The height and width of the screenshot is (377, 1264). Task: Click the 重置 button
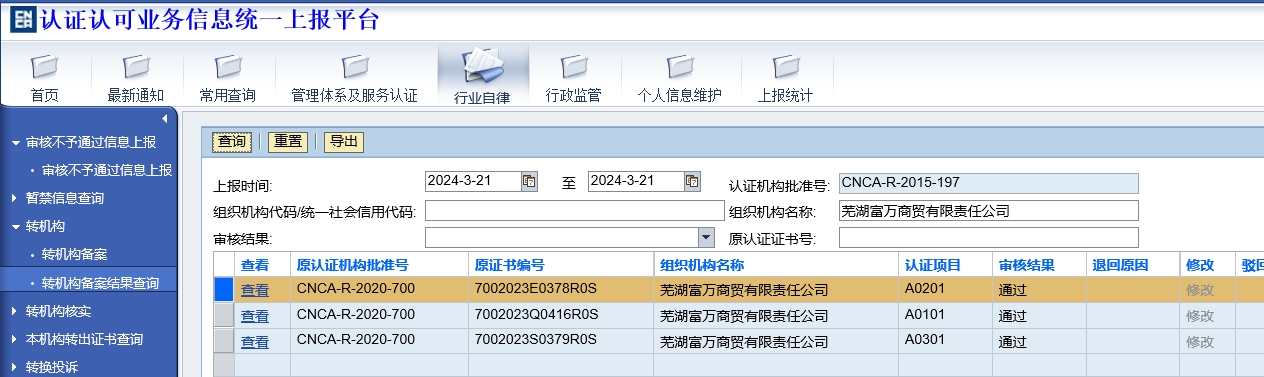click(x=288, y=142)
